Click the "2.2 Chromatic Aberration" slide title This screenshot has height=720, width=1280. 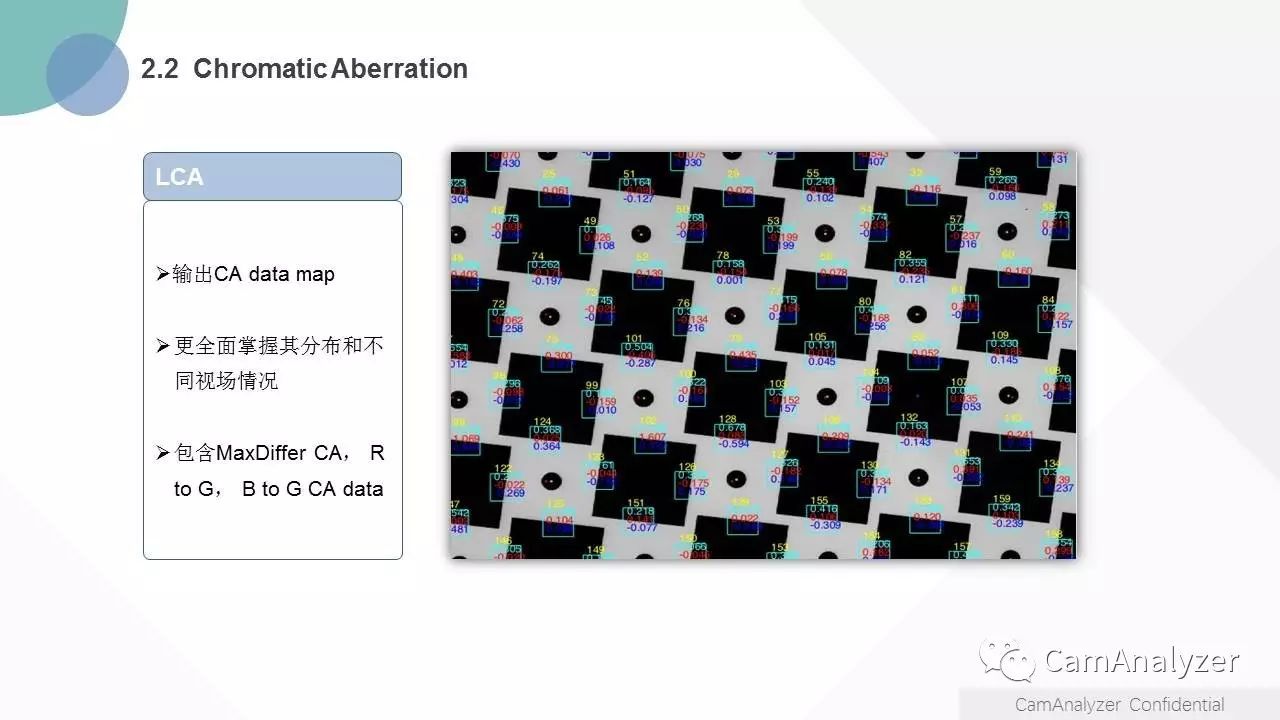pos(304,69)
